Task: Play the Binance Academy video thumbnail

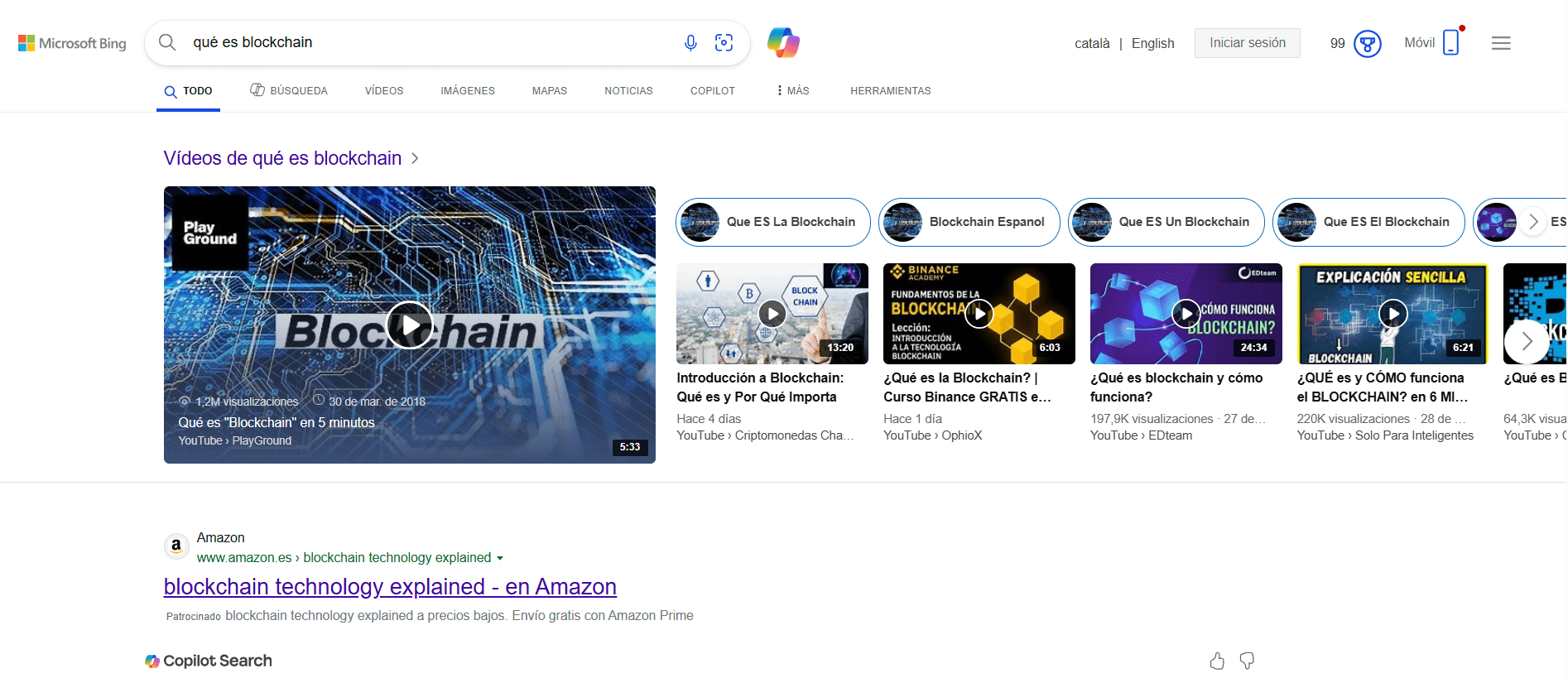Action: pyautogui.click(x=979, y=314)
